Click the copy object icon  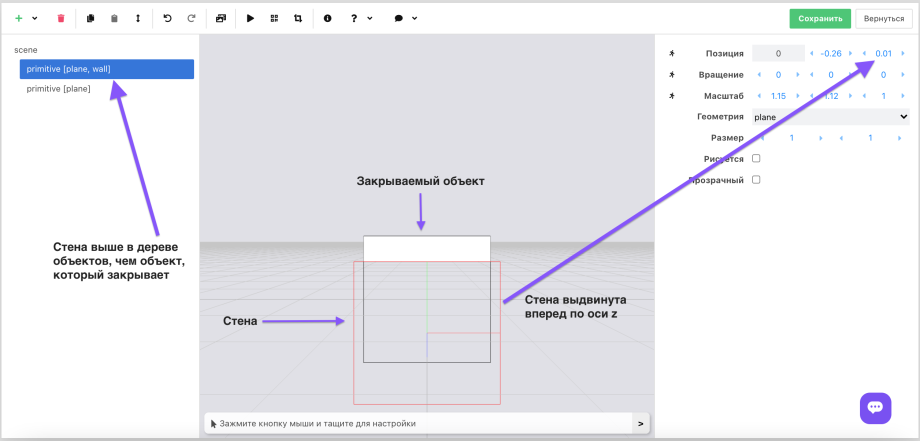tap(91, 18)
